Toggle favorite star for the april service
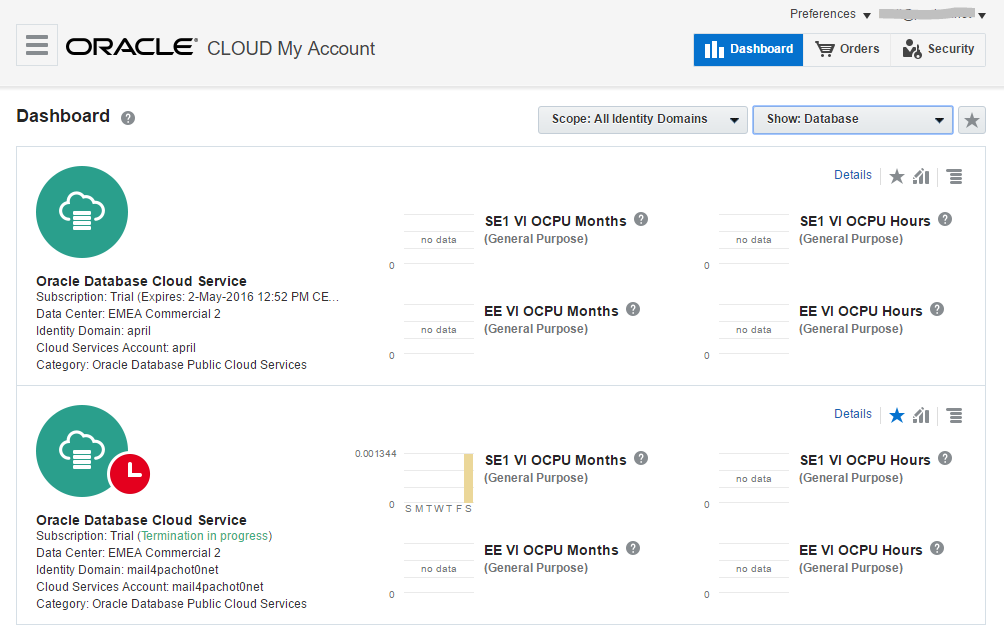Image resolution: width=1004 pixels, height=644 pixels. coord(897,176)
